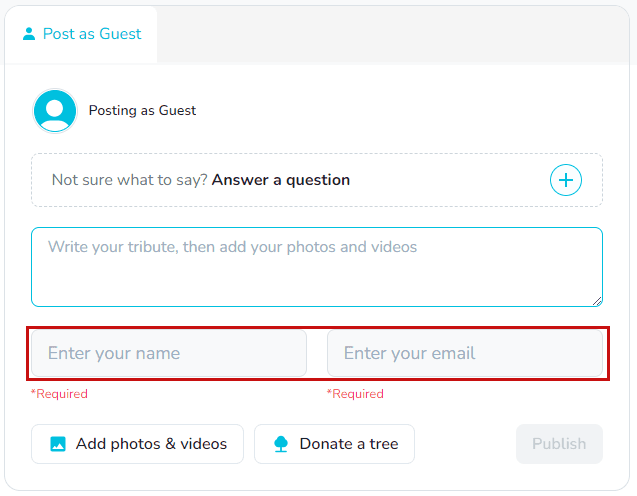Open Add photos & videos
Viewport: 637px width, 496px height.
(x=137, y=444)
